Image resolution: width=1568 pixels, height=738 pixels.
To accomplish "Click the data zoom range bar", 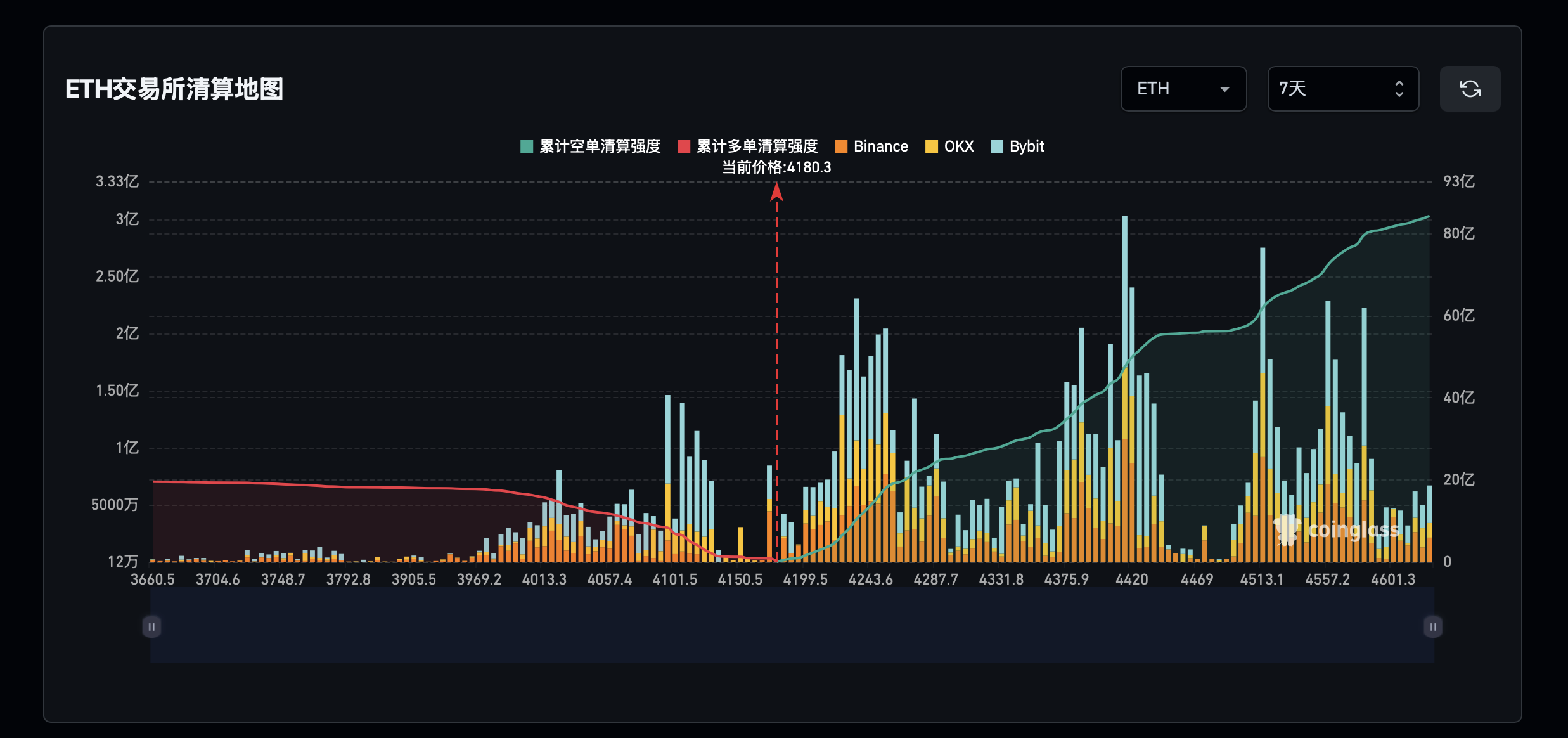I will tap(792, 625).
